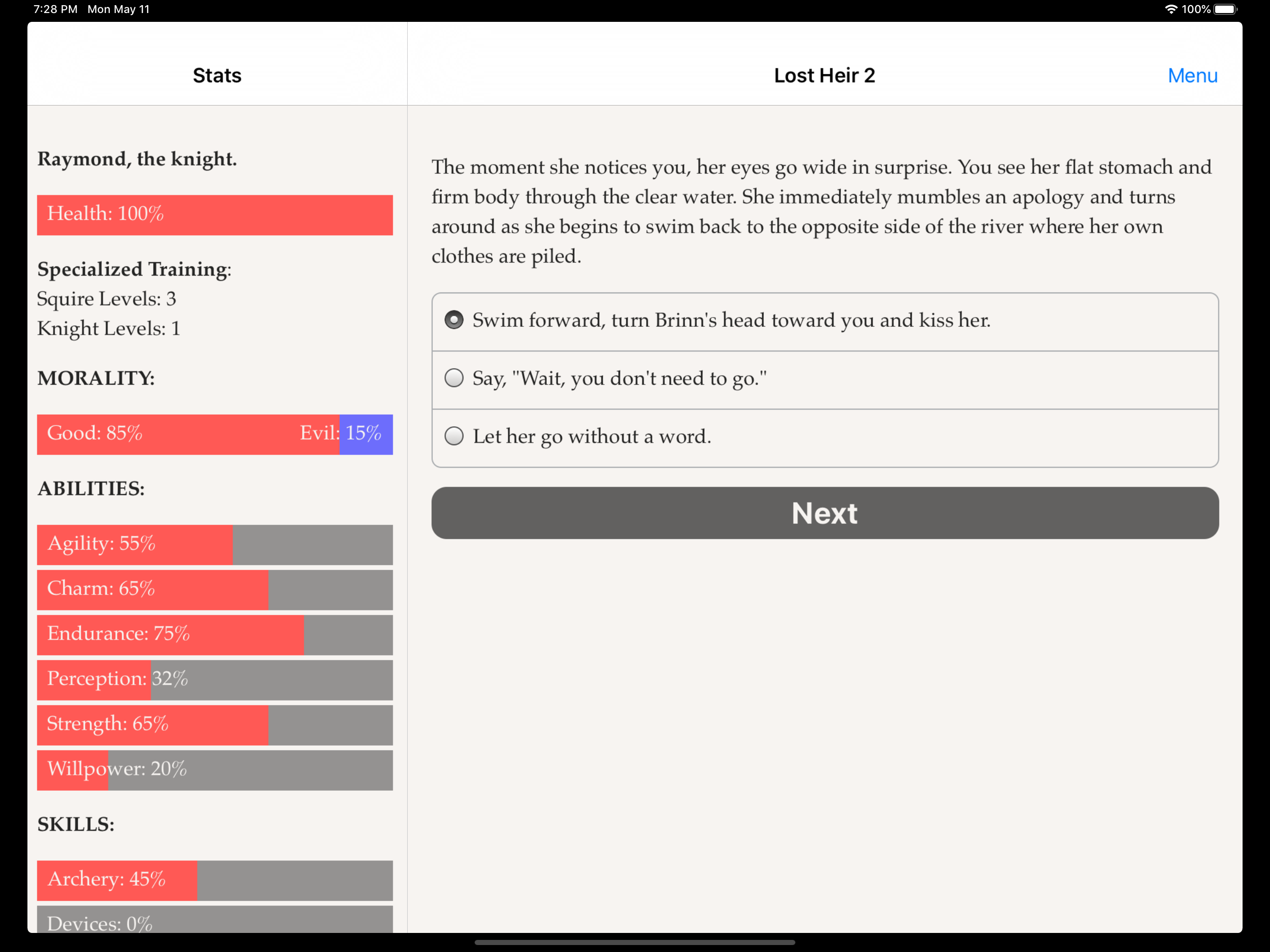1270x952 pixels.
Task: Tap the SKILLS heading
Action: [x=76, y=825]
